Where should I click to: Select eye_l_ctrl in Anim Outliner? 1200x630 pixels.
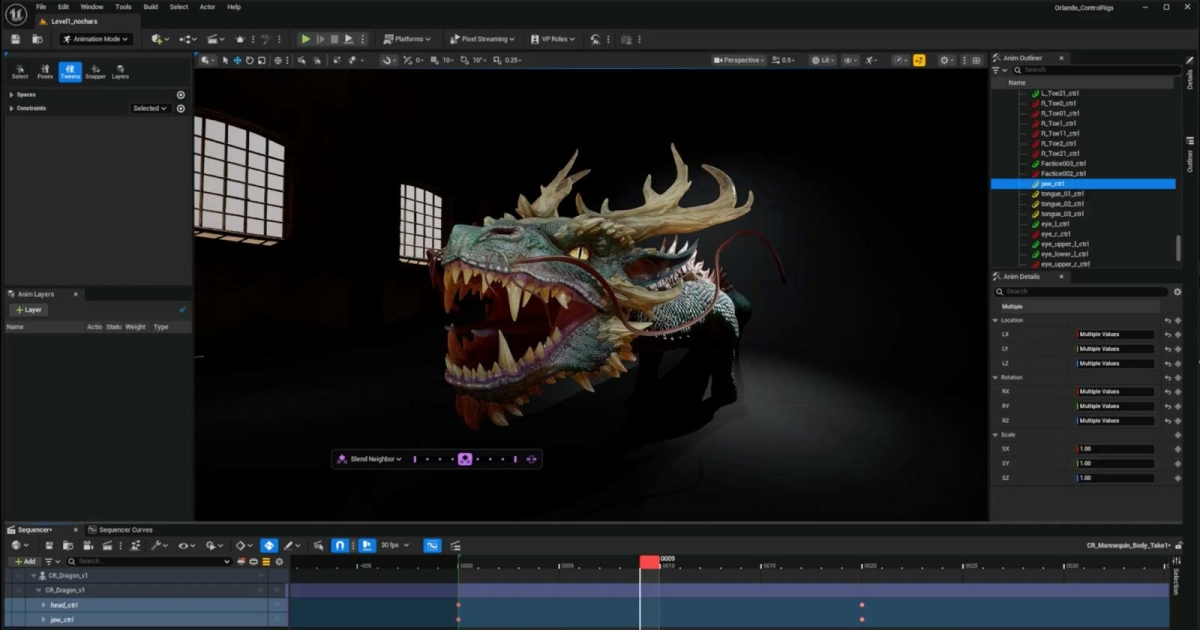click(1055, 224)
